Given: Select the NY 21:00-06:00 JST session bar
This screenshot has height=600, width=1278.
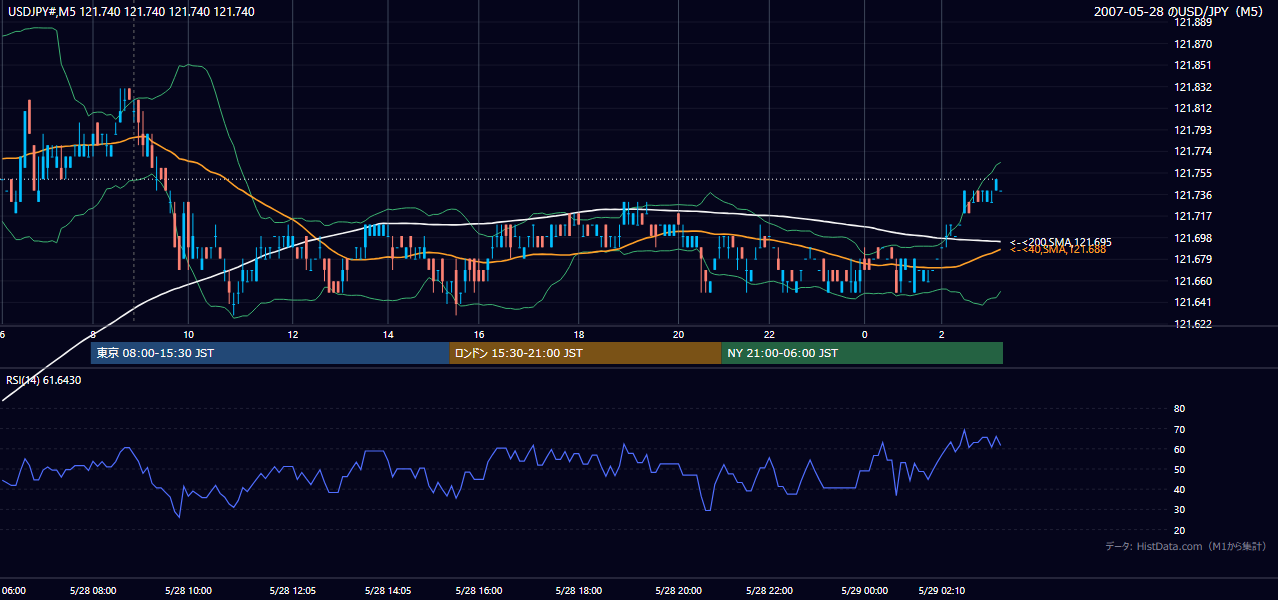Looking at the screenshot, I should click(x=862, y=353).
